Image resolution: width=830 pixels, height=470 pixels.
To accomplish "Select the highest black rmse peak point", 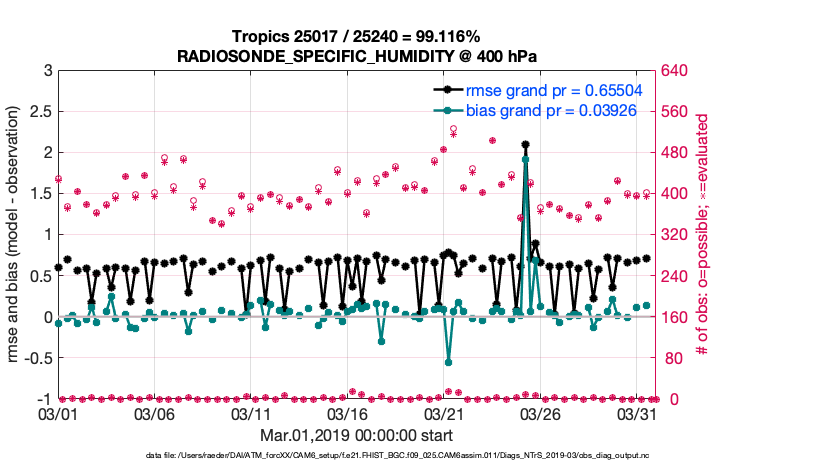I will (x=525, y=145).
